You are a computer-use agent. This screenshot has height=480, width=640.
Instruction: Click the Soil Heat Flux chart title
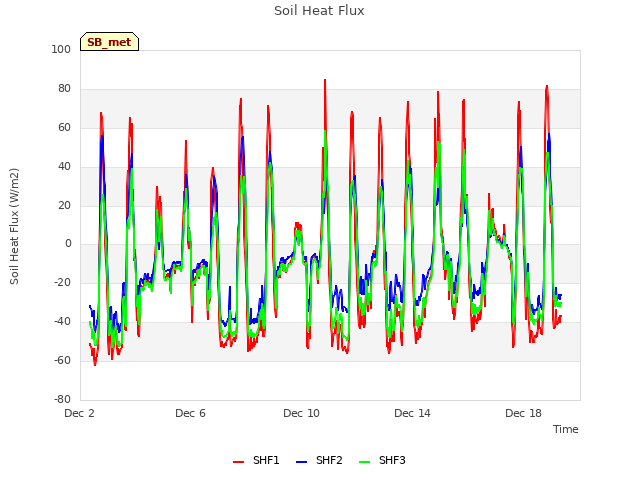319,11
